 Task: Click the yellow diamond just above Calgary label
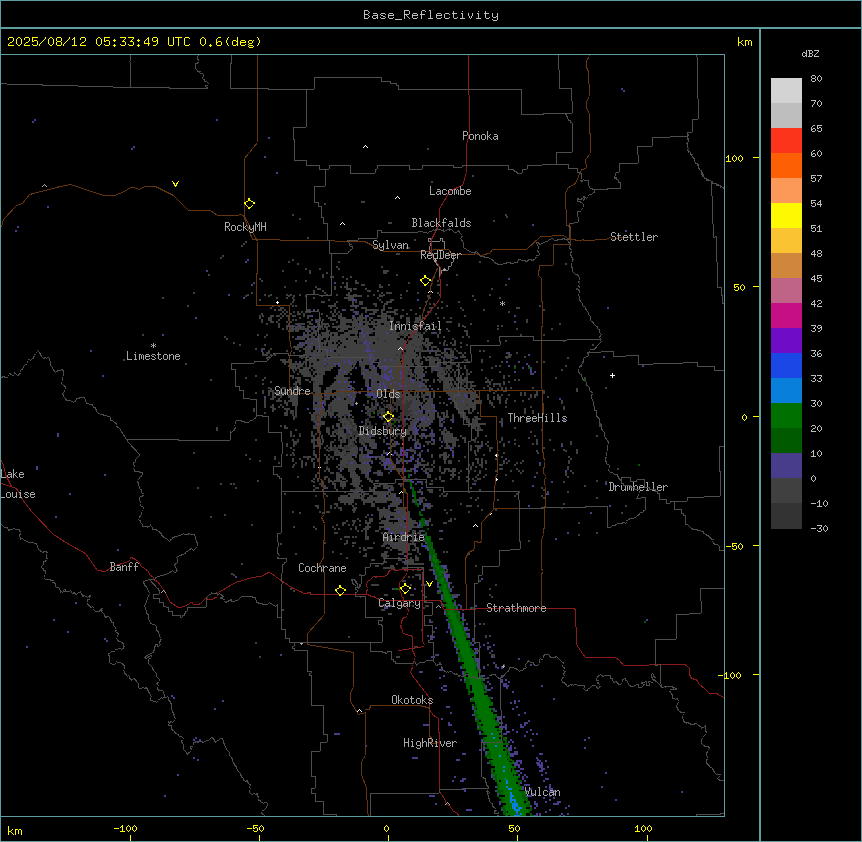(405, 589)
